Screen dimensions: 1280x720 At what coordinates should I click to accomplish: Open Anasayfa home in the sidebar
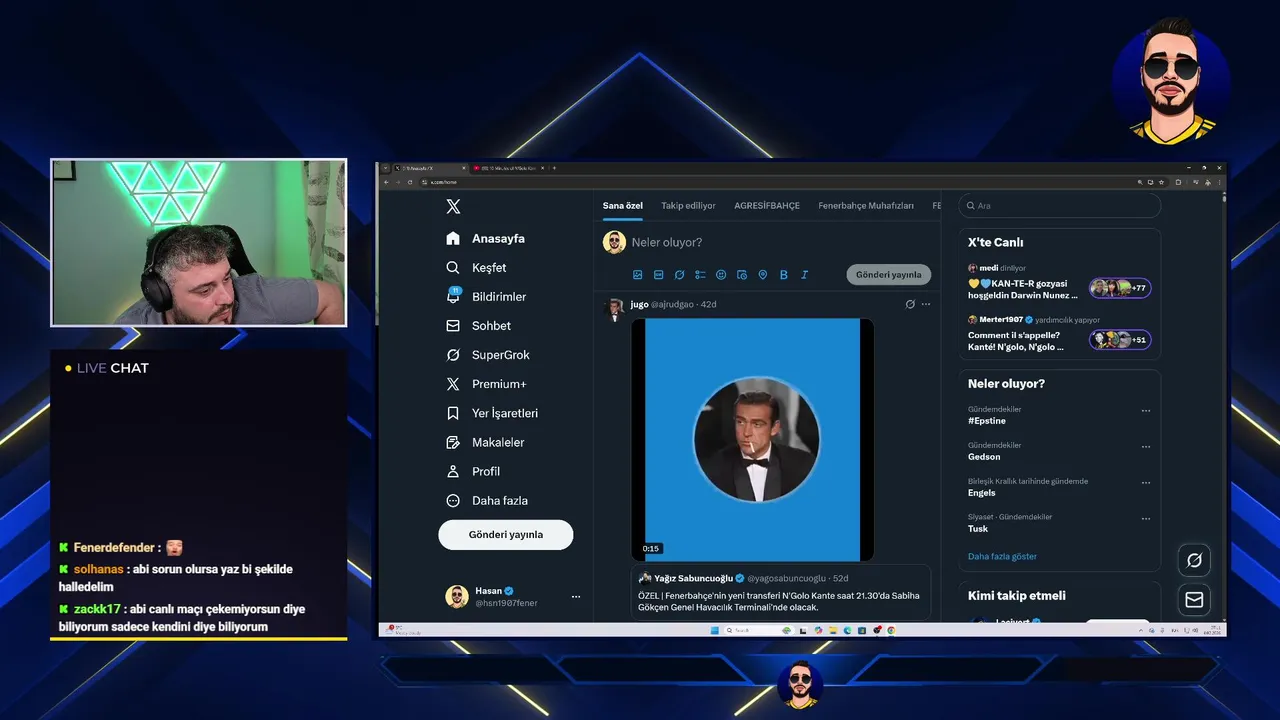(x=486, y=238)
